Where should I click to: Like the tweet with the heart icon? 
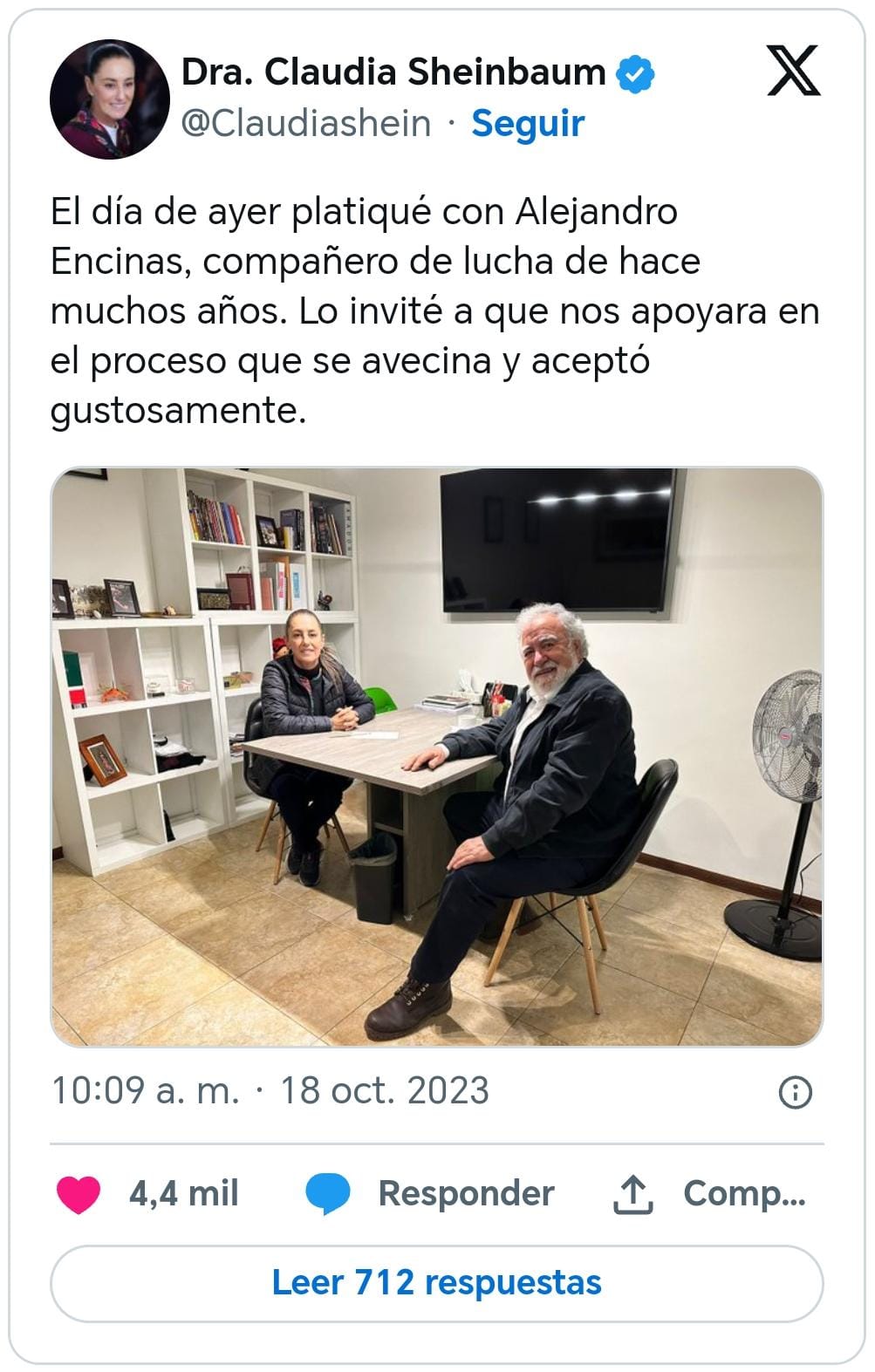click(x=79, y=1194)
